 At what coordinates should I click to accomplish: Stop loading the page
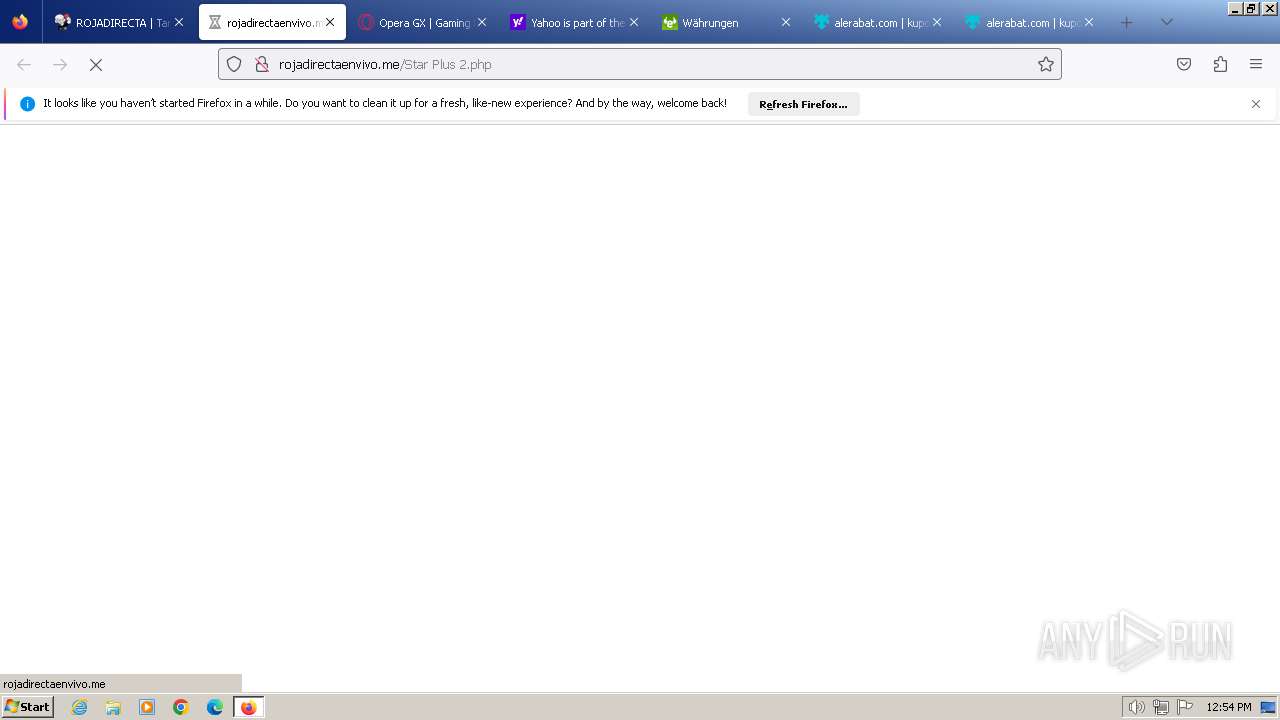[x=96, y=64]
